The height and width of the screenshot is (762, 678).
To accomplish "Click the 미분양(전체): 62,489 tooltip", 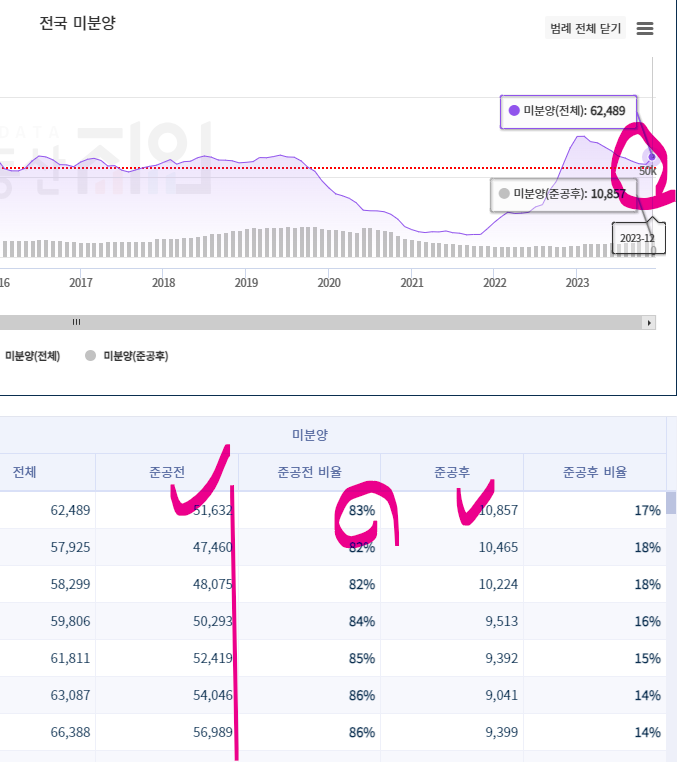I will click(x=568, y=112).
